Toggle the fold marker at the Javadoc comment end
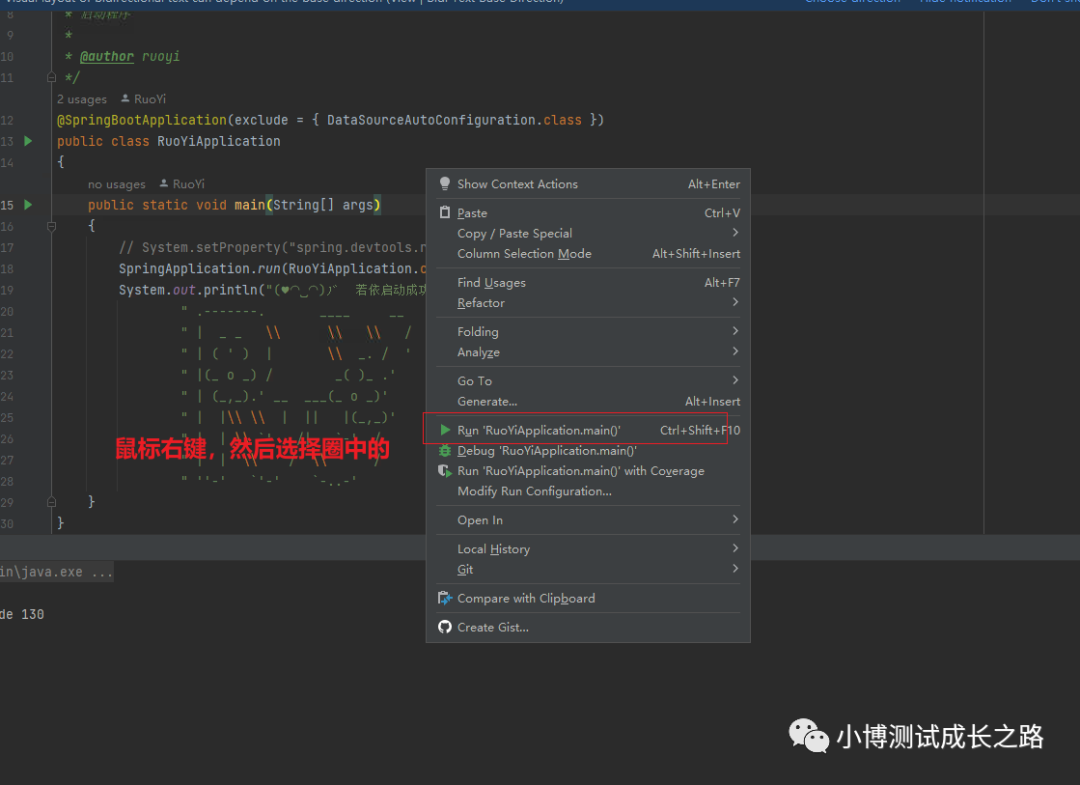The image size is (1080, 785). [51, 78]
